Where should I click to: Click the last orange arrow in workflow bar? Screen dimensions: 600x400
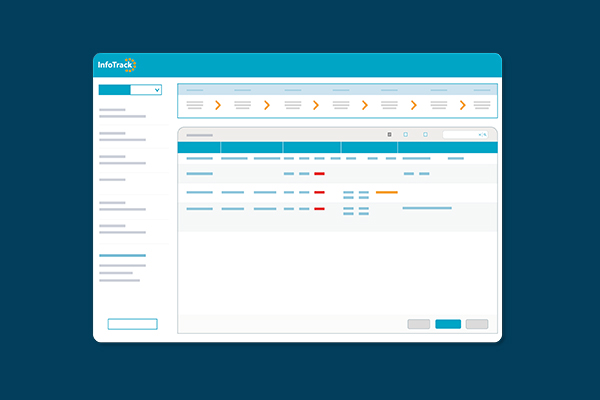pos(463,104)
